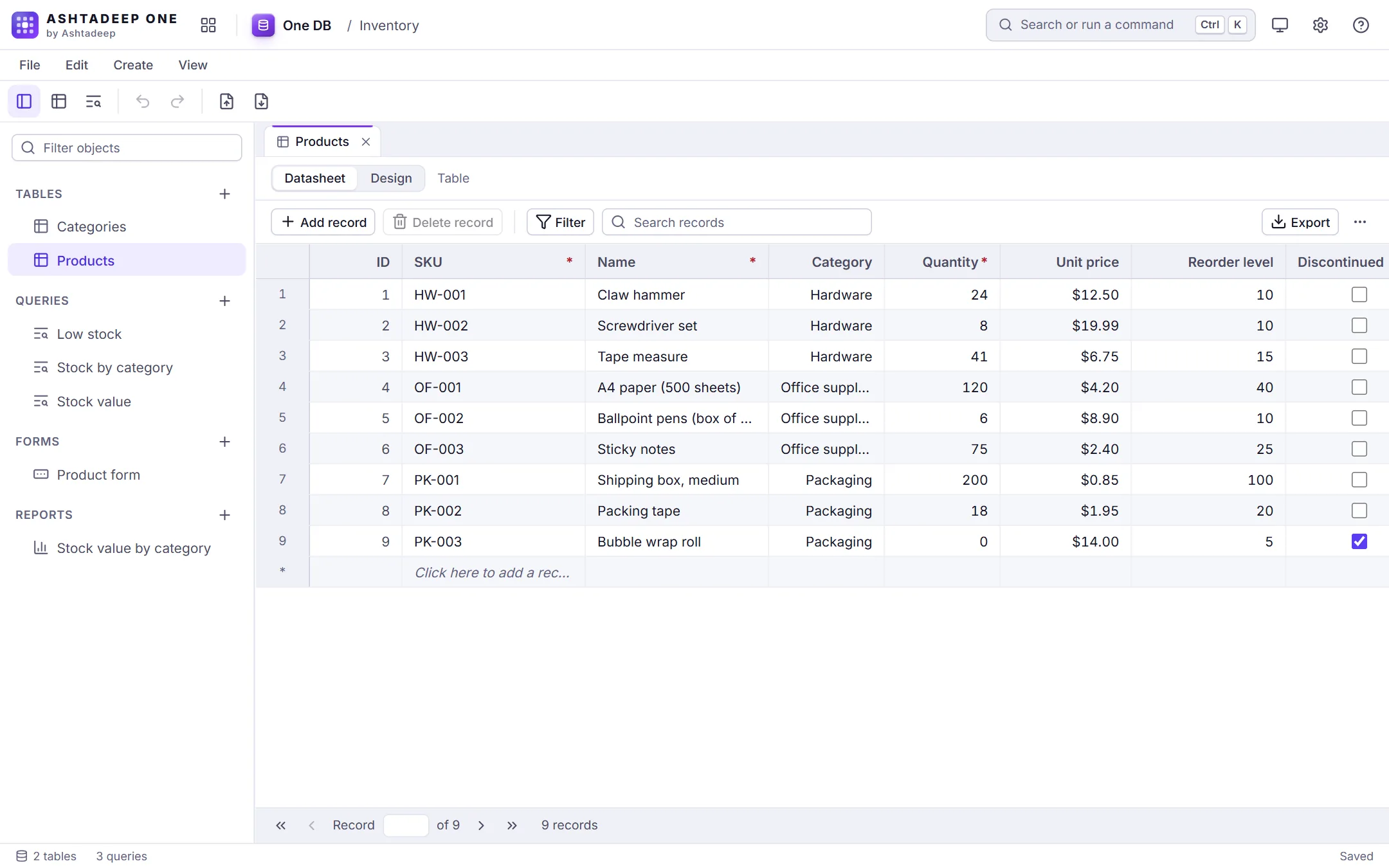Add a new form with plus icon
Image resolution: width=1389 pixels, height=868 pixels.
pyautogui.click(x=224, y=442)
